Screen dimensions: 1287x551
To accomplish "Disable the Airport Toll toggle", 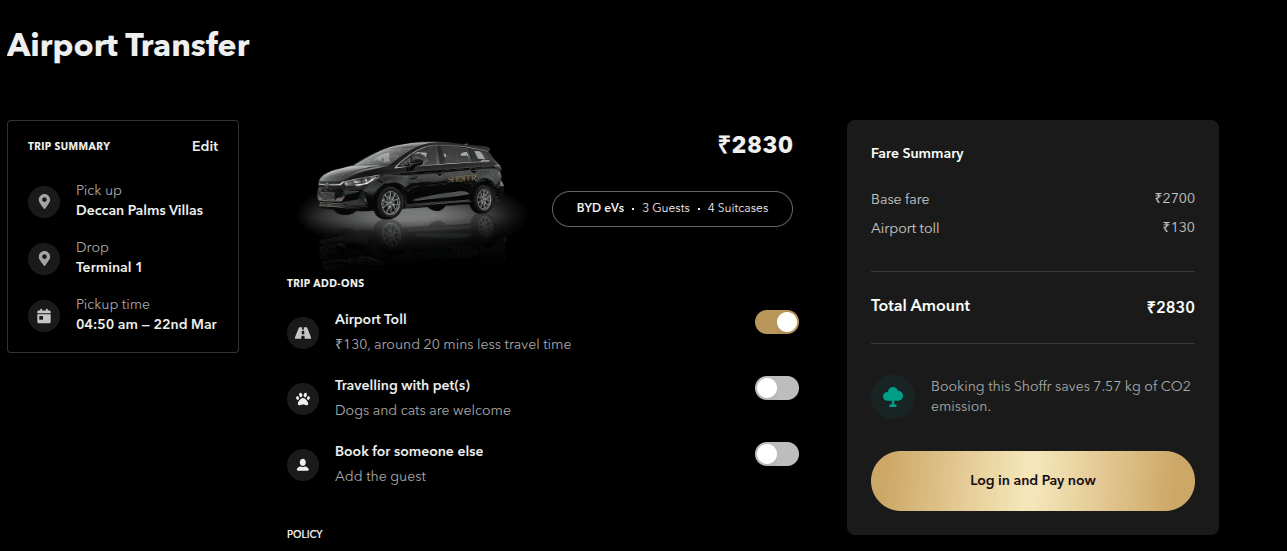I will coord(776,322).
